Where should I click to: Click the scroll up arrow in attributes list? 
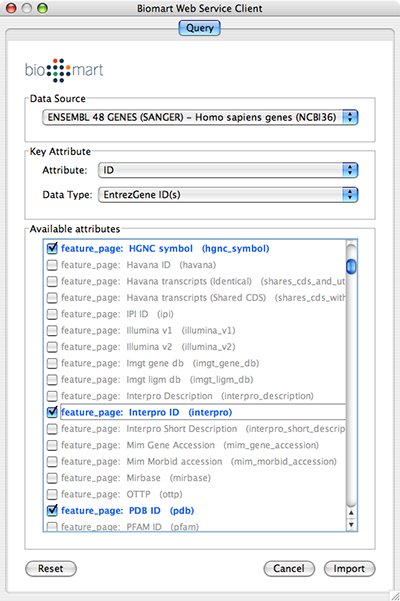tap(351, 513)
